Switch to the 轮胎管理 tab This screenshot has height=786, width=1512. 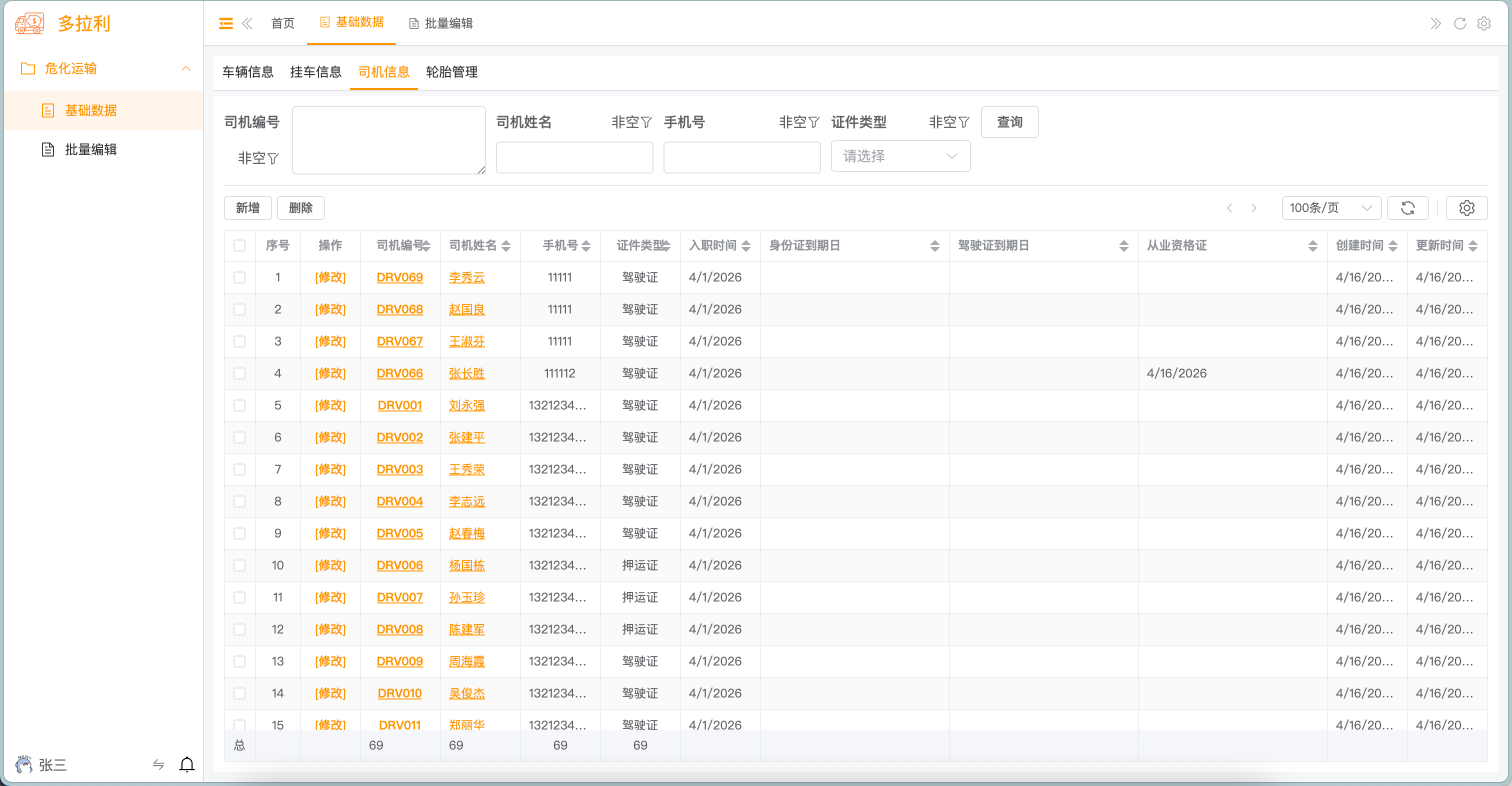click(451, 72)
